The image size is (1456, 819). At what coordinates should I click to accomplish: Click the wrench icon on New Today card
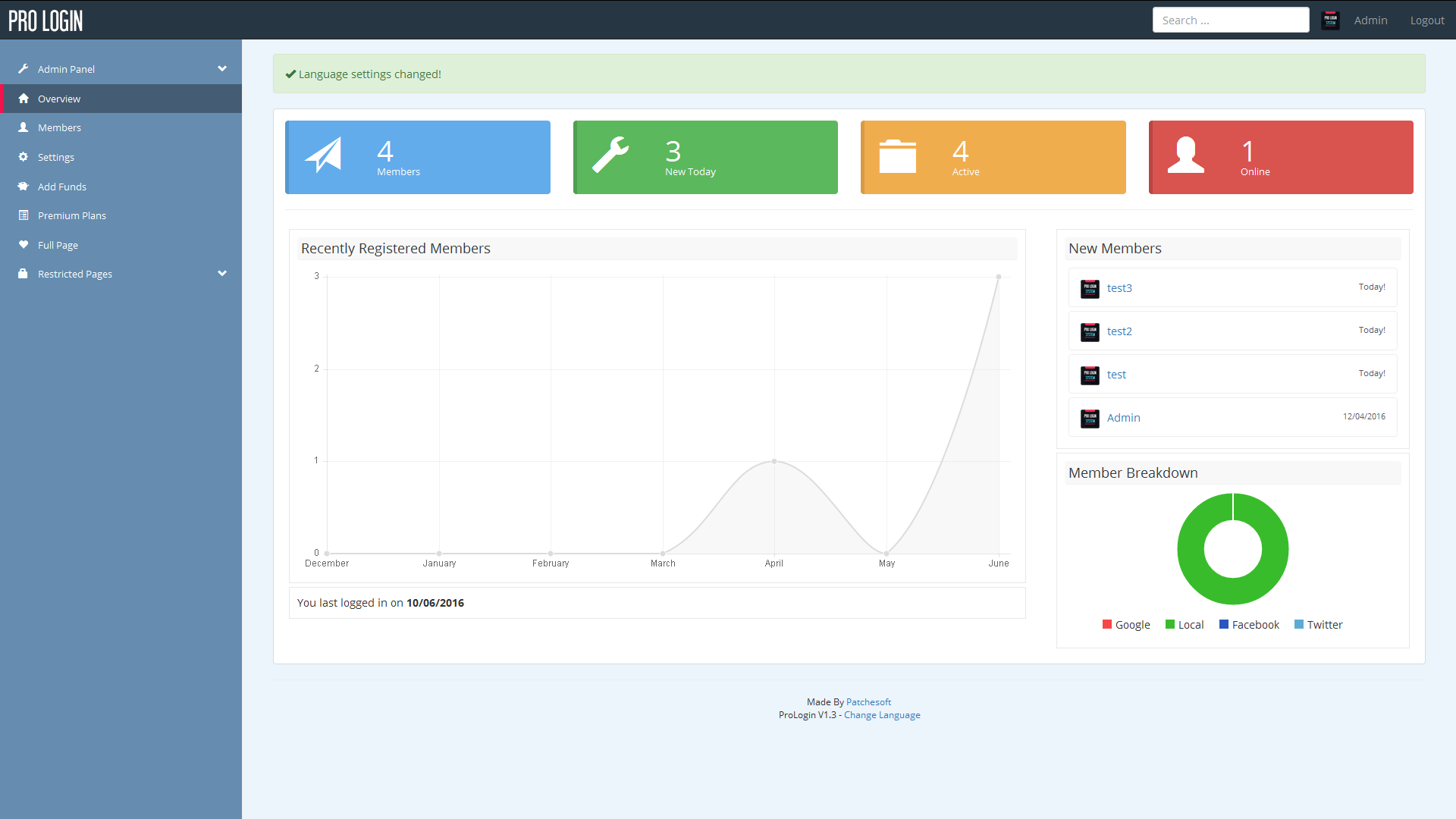[610, 155]
